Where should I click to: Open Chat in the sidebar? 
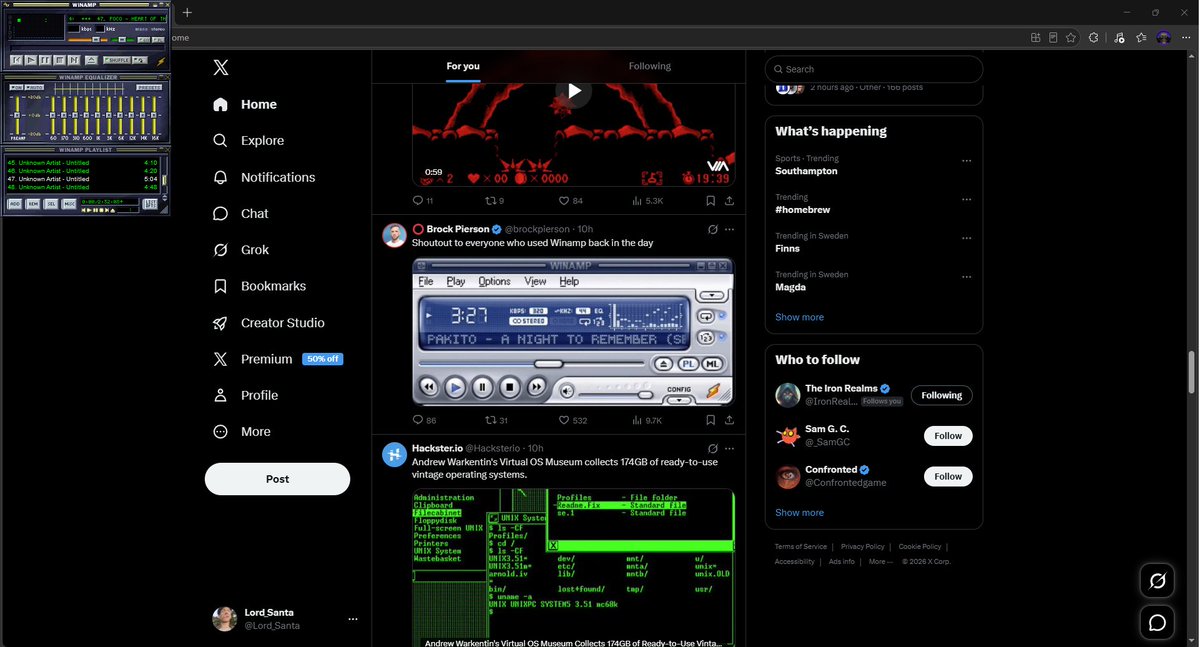point(241,213)
